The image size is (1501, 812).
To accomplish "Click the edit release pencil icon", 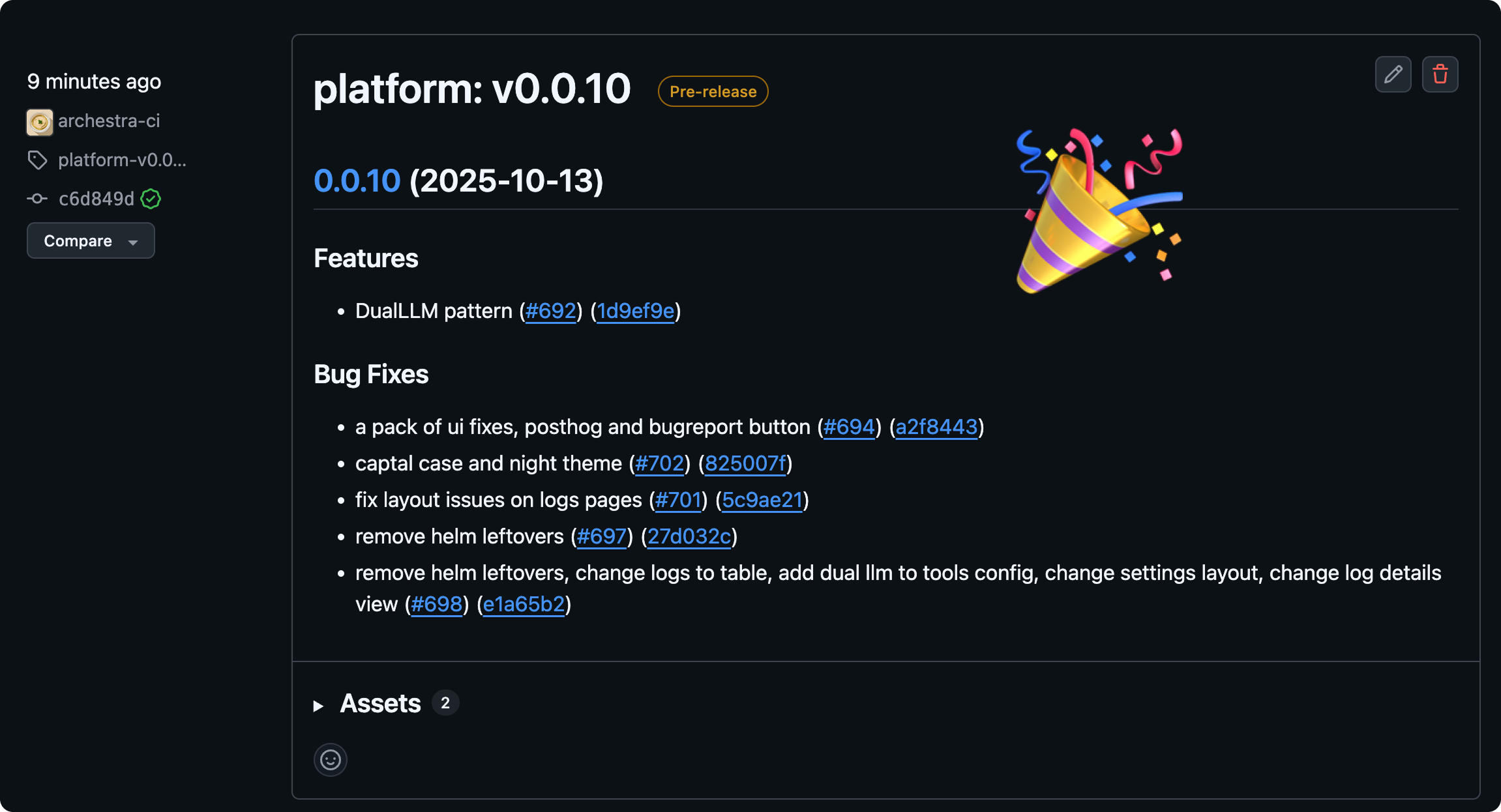I will pos(1393,74).
